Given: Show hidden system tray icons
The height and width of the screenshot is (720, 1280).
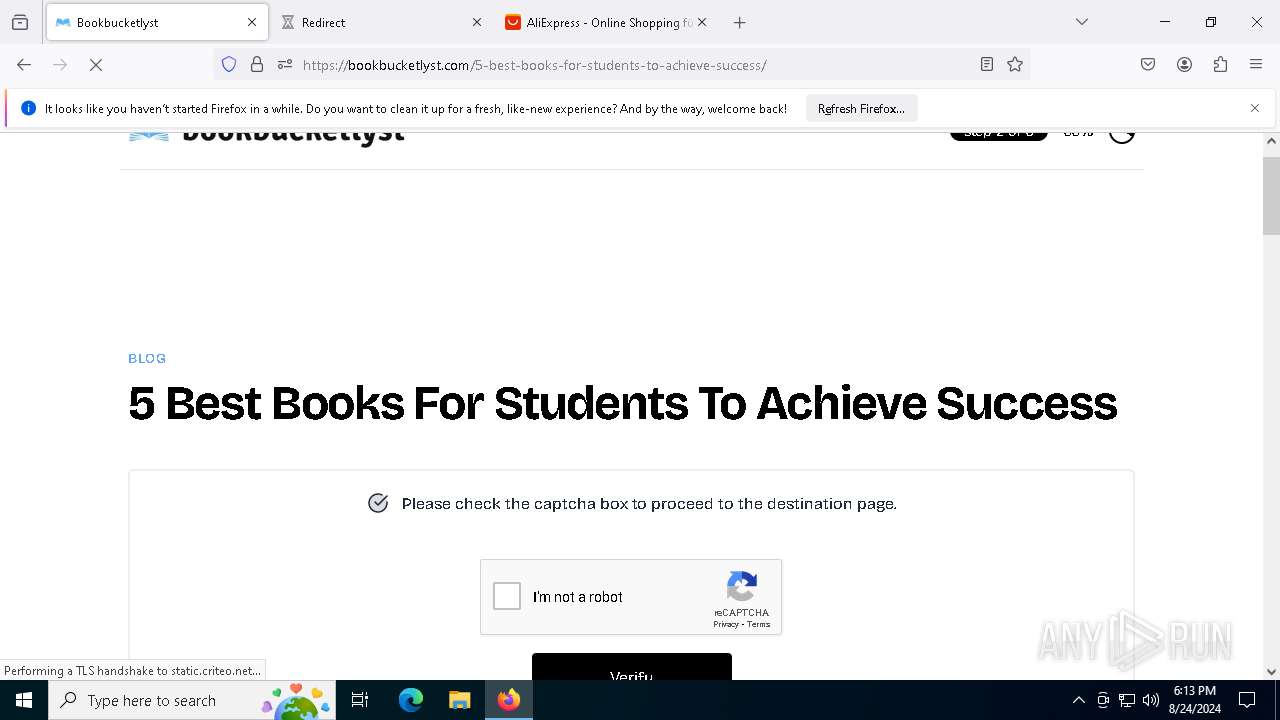Looking at the screenshot, I should point(1078,700).
